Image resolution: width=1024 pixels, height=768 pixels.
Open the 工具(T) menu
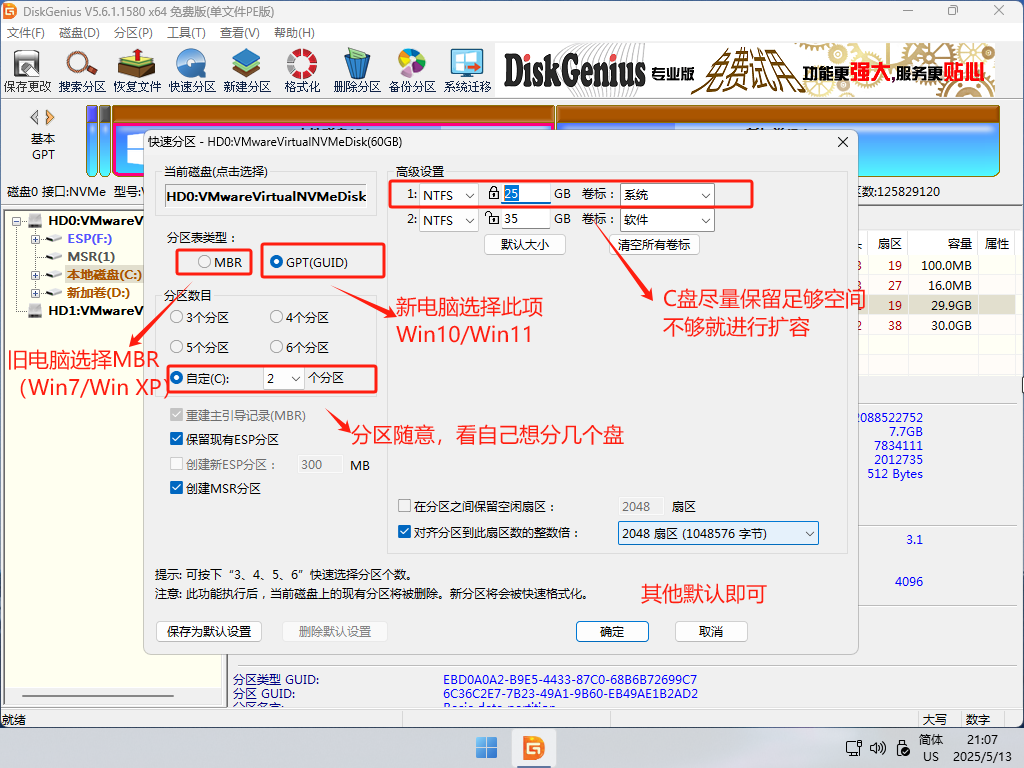pos(186,33)
